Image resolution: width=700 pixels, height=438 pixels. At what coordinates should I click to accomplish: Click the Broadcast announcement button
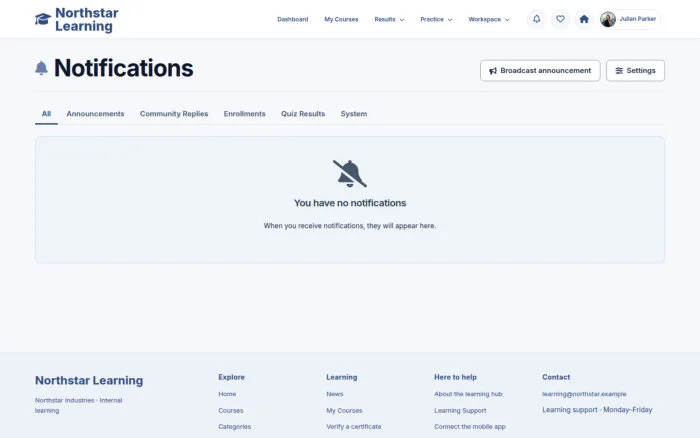pyautogui.click(x=540, y=71)
